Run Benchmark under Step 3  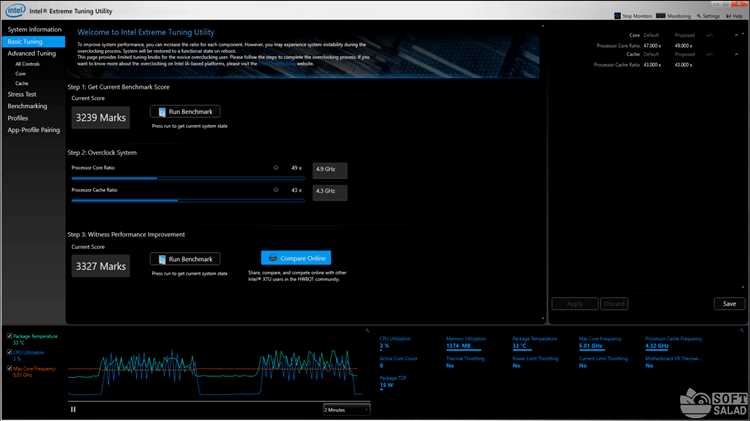pos(185,259)
